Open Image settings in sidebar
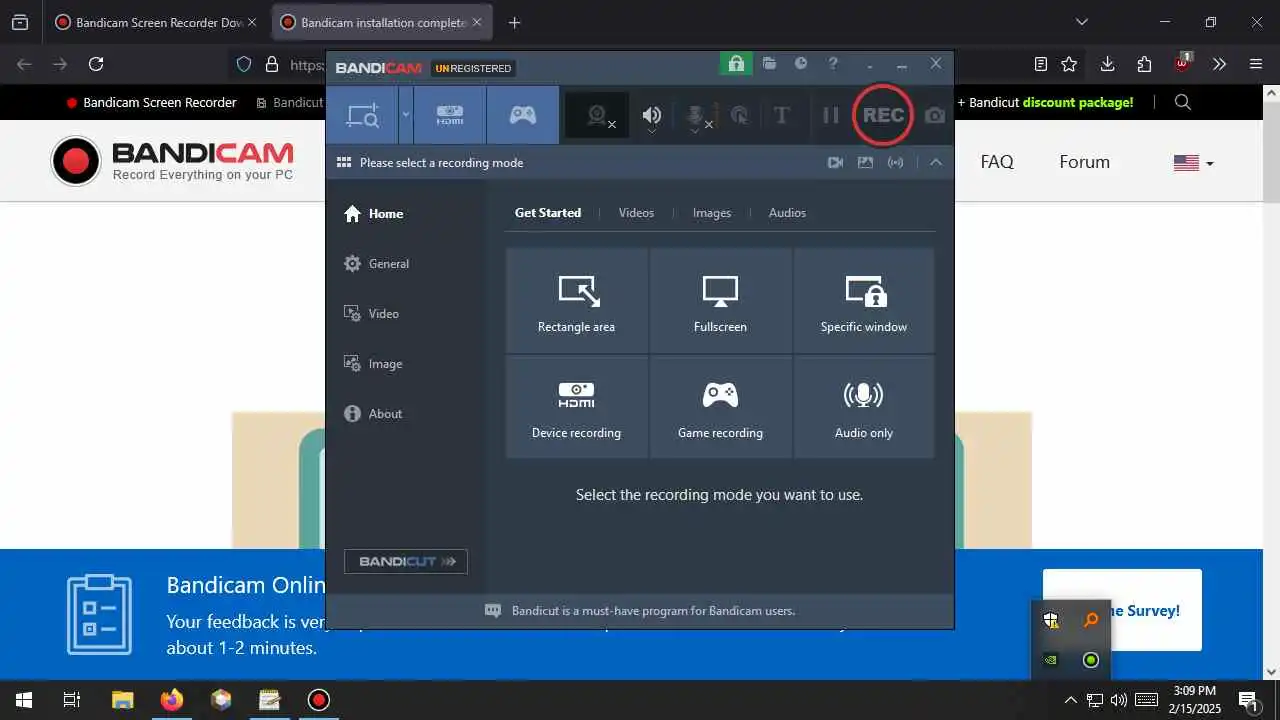 [373, 364]
